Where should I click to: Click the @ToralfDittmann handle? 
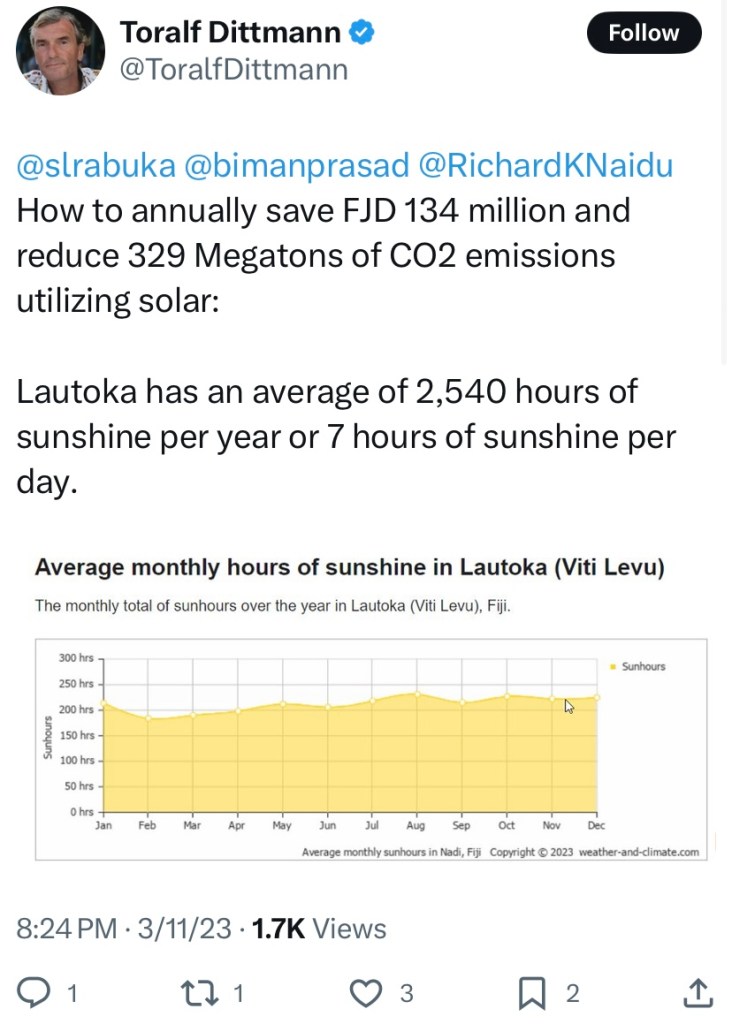(x=234, y=69)
